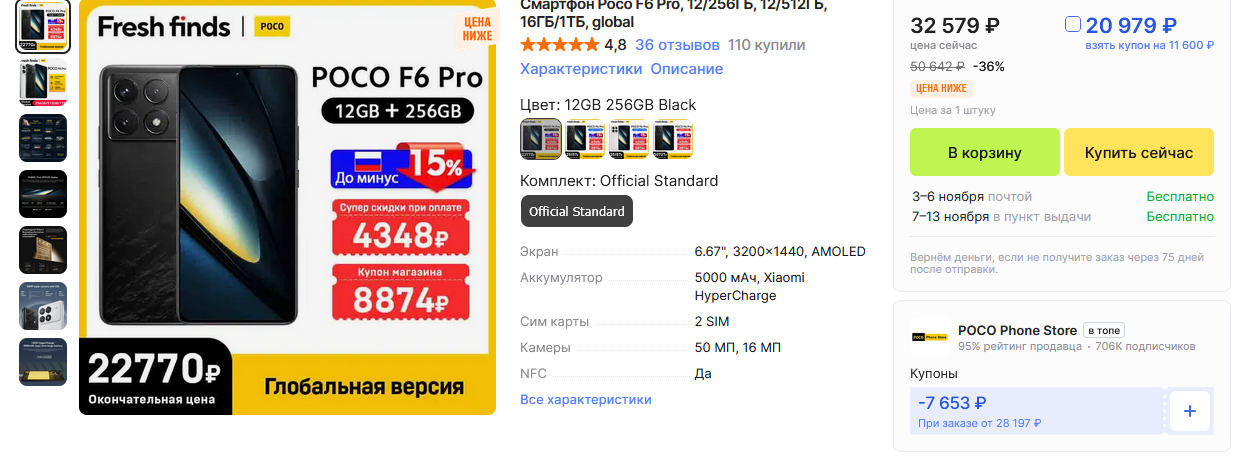Image resolution: width=1237 pixels, height=459 pixels.
Task: Jump to the Описание section
Action: (x=687, y=69)
